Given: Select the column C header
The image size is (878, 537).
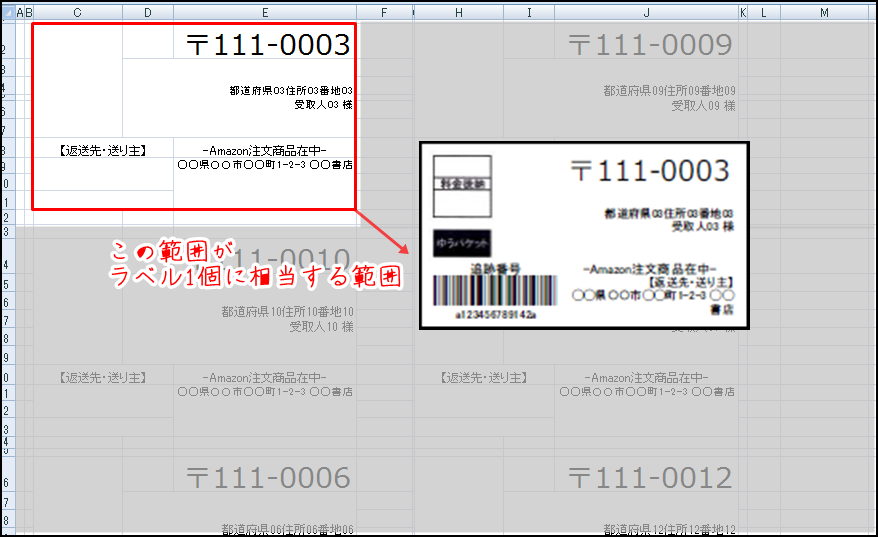Looking at the screenshot, I should click(x=77, y=12).
